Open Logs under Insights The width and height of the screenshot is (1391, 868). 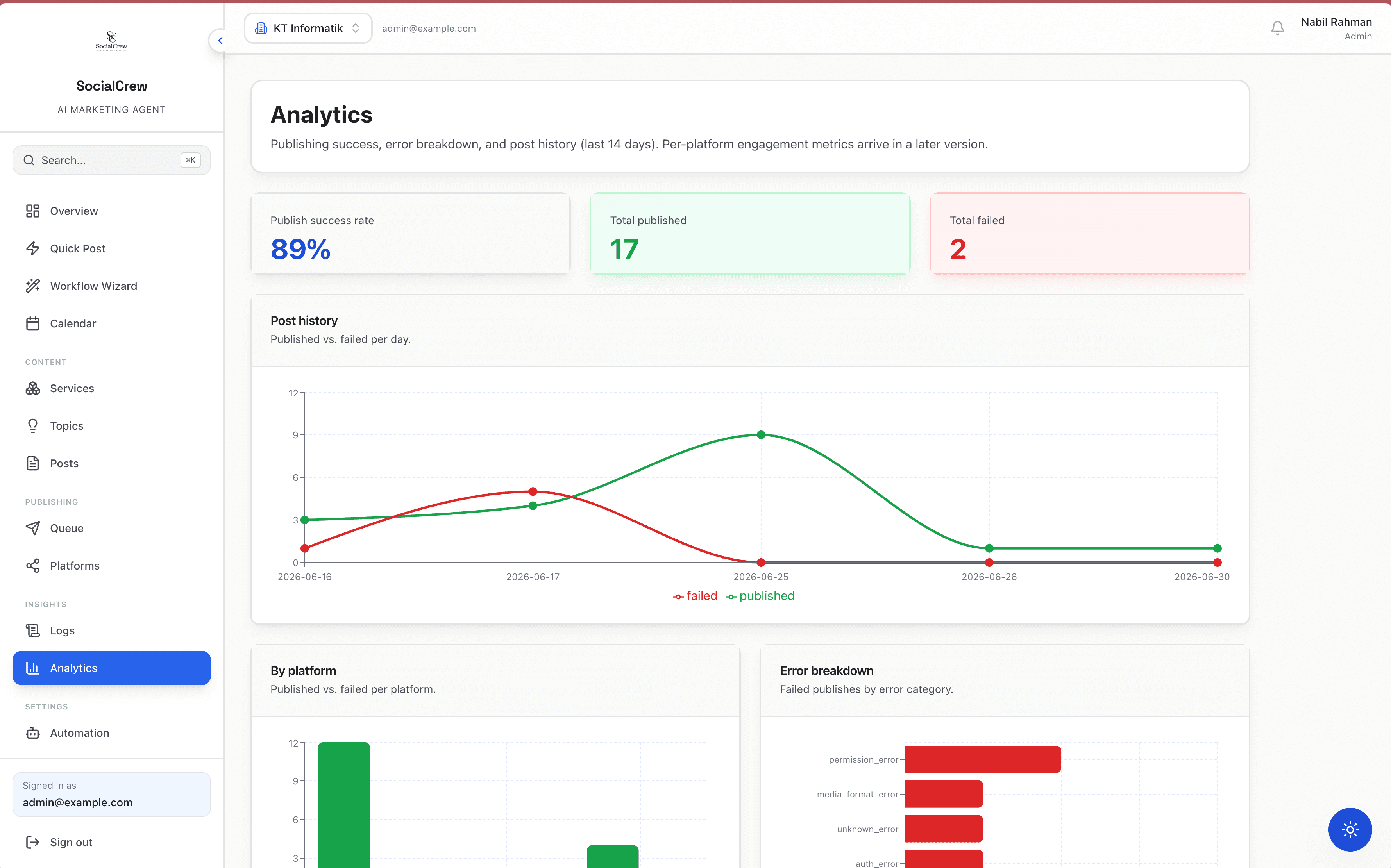tap(111, 630)
